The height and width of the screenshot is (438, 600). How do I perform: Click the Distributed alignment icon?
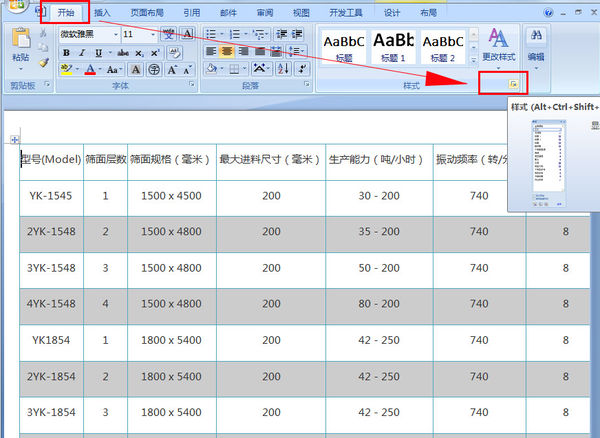pyautogui.click(x=276, y=51)
